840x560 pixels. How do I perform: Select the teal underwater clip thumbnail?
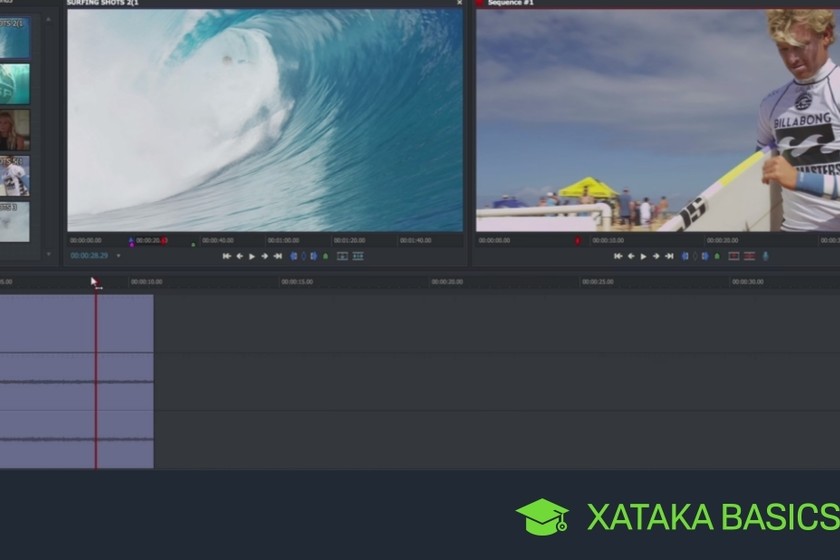click(14, 84)
